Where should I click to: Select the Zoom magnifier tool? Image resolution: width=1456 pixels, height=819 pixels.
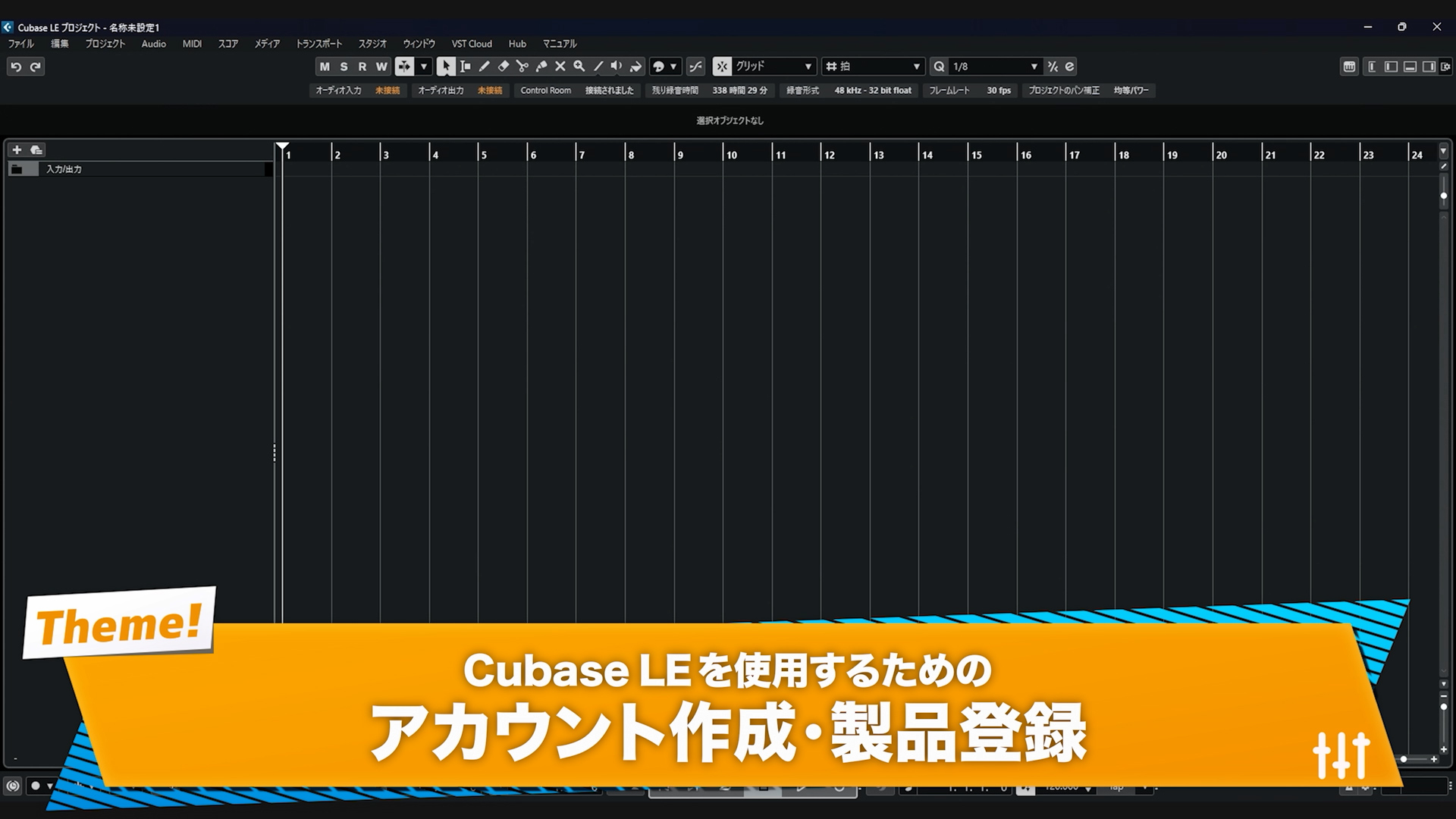pos(579,67)
